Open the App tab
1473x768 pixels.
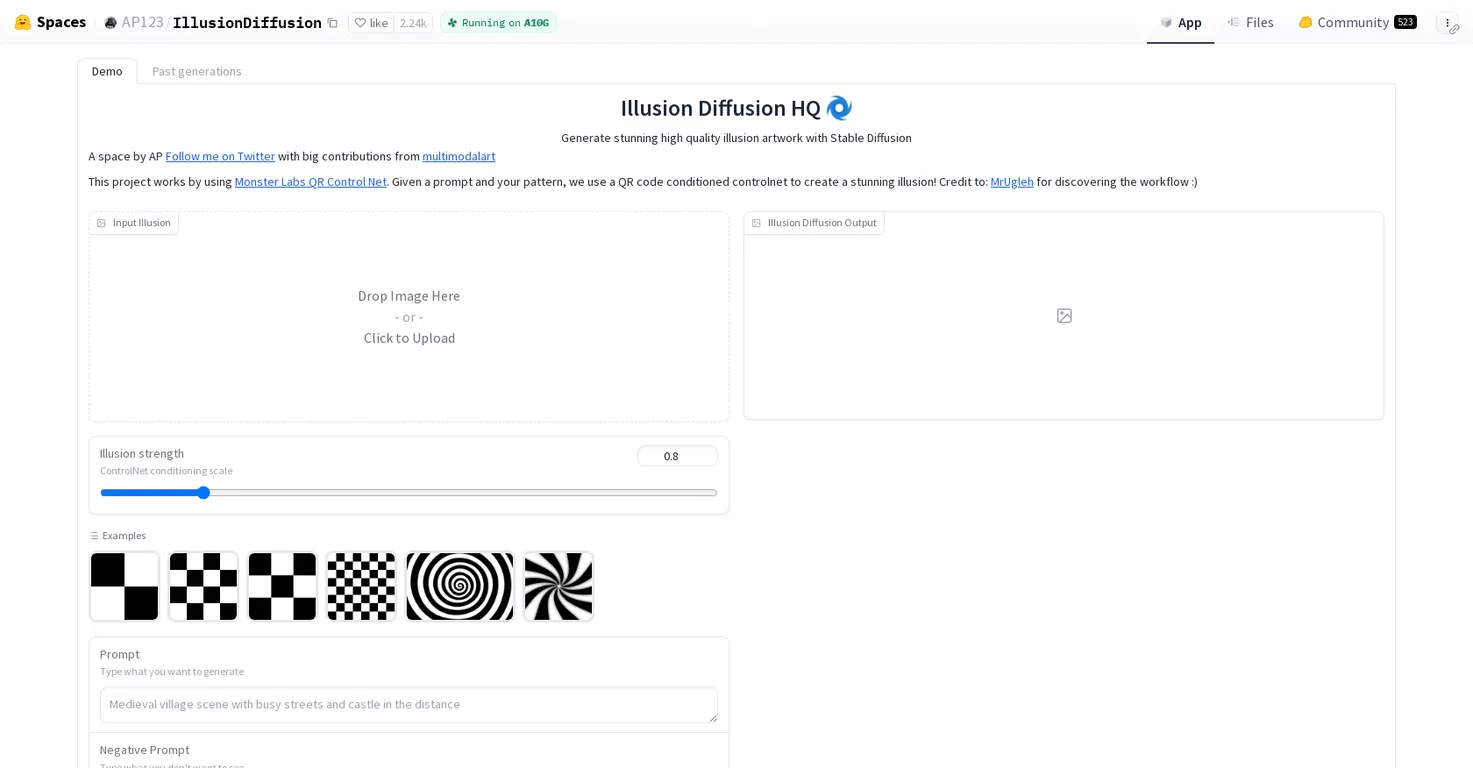pyautogui.click(x=1180, y=22)
